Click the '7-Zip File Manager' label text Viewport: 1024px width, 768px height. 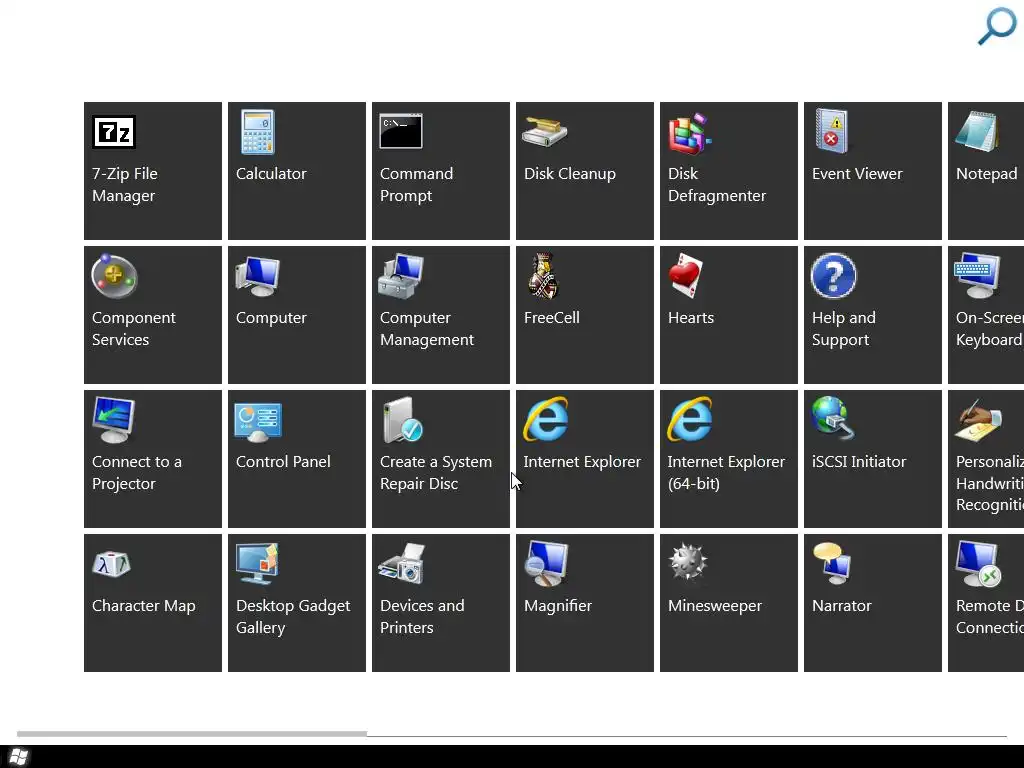[x=124, y=185]
